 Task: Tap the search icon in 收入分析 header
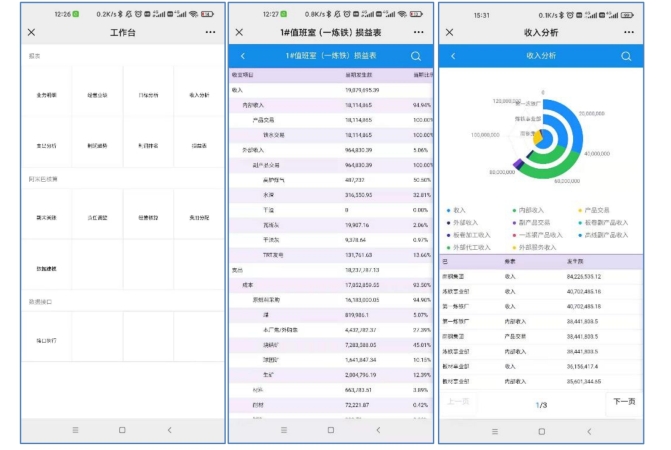click(626, 56)
